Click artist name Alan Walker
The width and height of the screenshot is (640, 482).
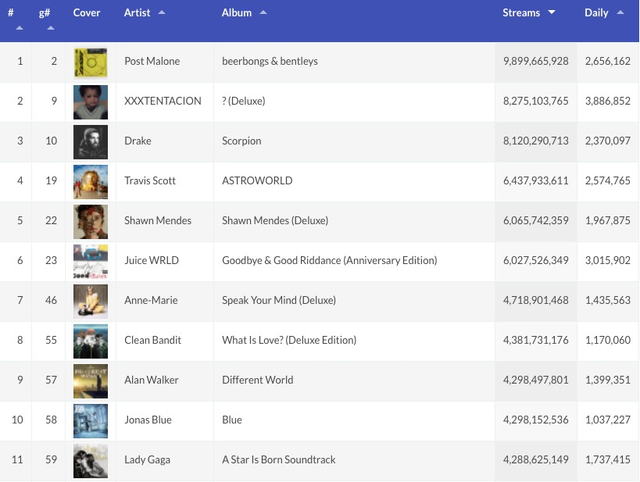pyautogui.click(x=151, y=380)
